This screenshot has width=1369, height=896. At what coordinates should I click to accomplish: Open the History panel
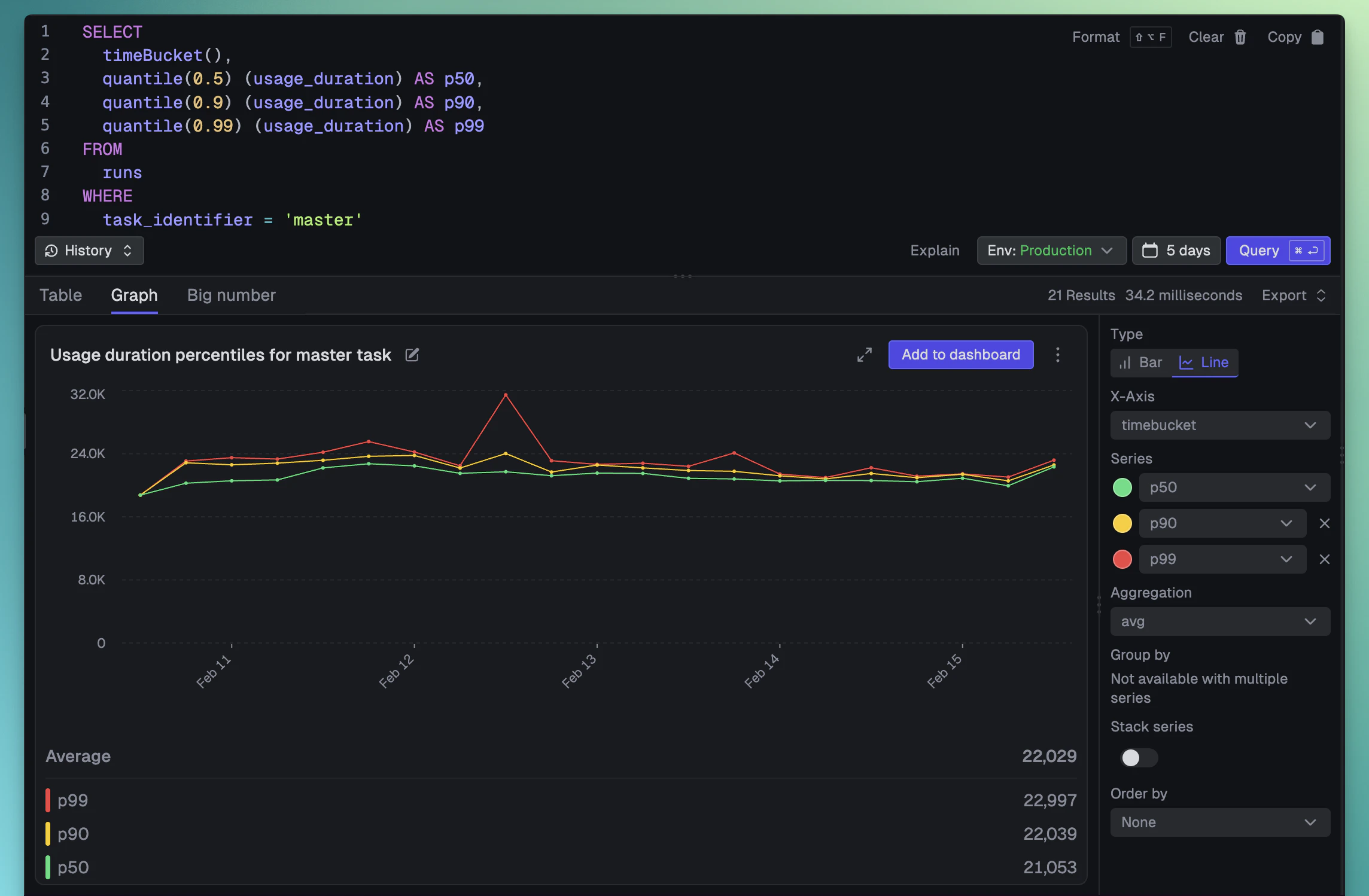pos(89,251)
